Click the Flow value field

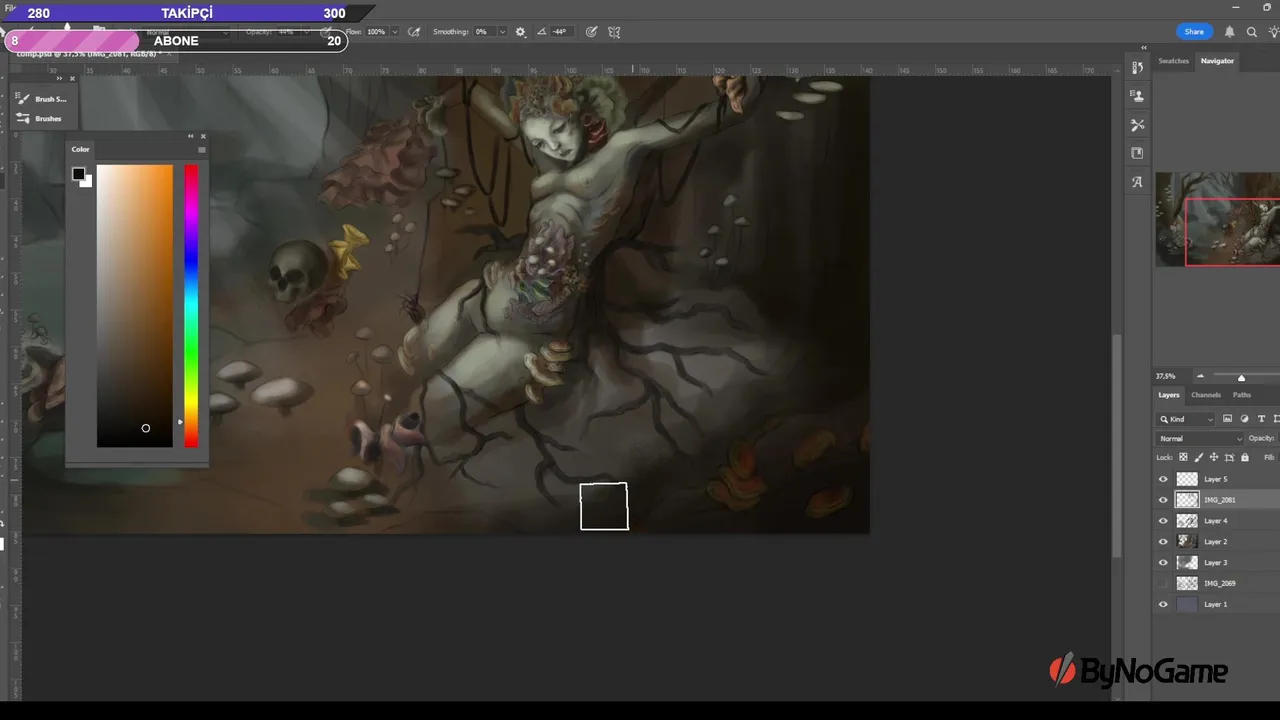tap(377, 32)
